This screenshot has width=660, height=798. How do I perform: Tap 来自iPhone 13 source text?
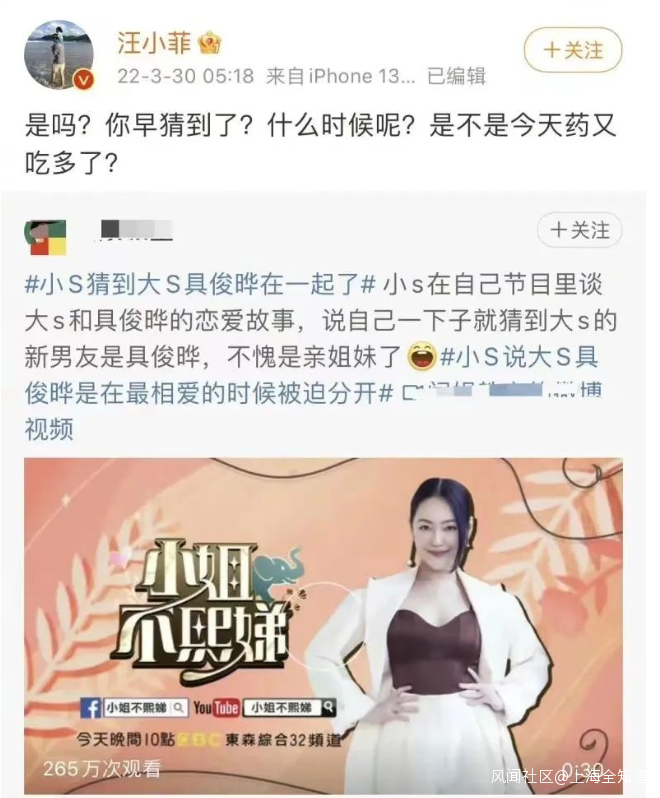coord(341,76)
